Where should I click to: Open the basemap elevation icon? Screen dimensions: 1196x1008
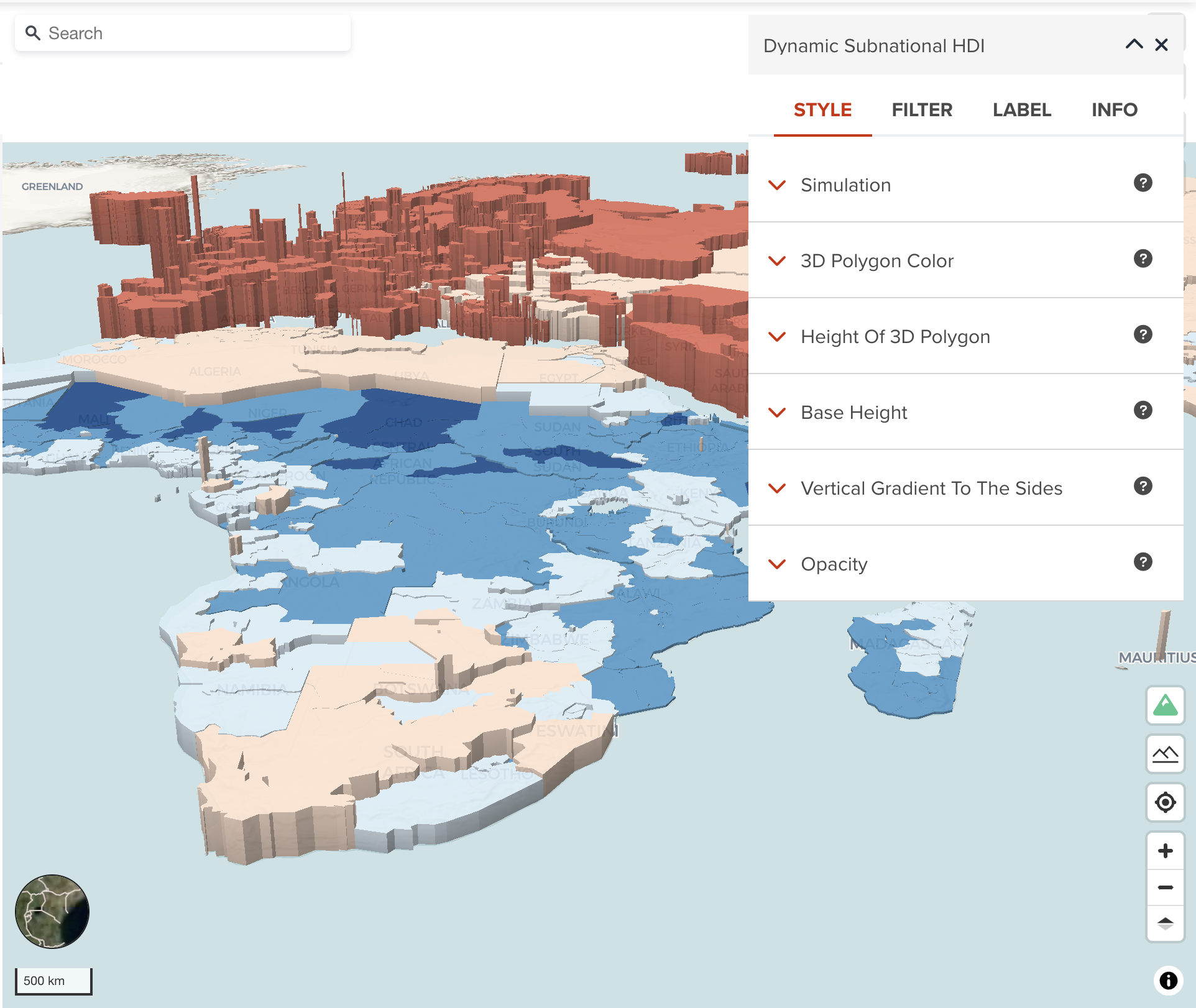[1166, 754]
